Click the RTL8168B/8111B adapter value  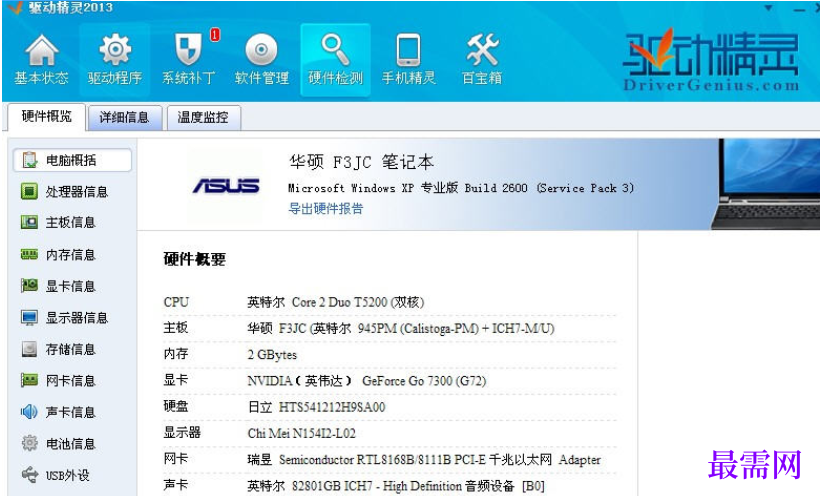pyautogui.click(x=424, y=459)
